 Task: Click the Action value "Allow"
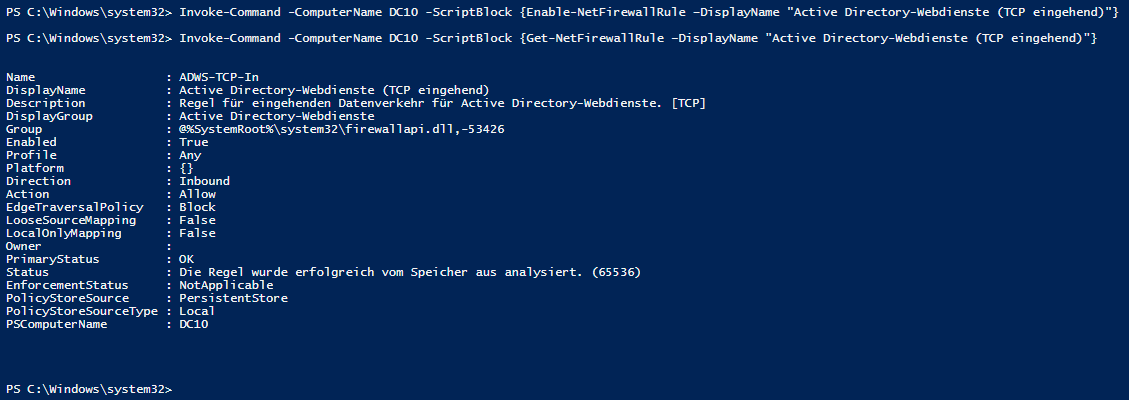pyautogui.click(x=197, y=194)
